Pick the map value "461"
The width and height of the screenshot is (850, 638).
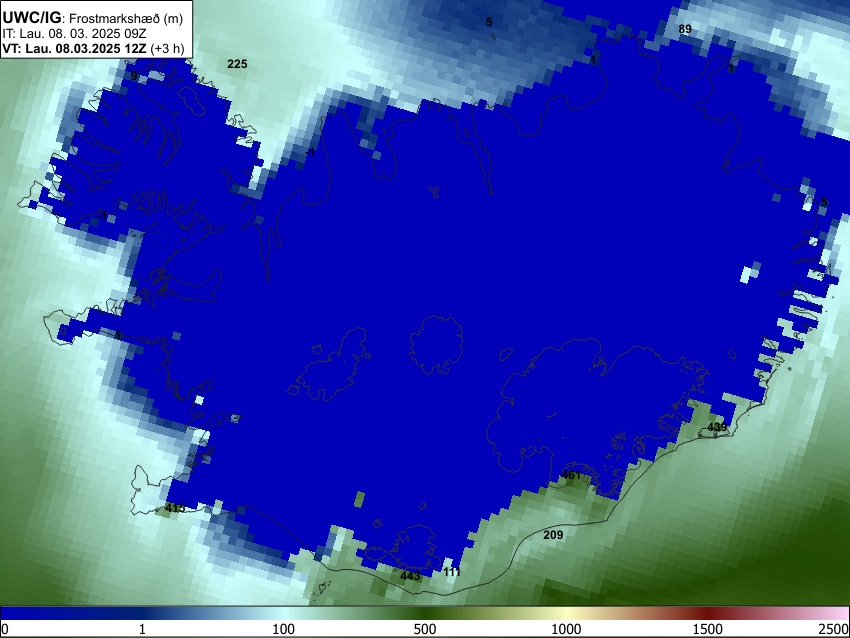click(x=571, y=475)
